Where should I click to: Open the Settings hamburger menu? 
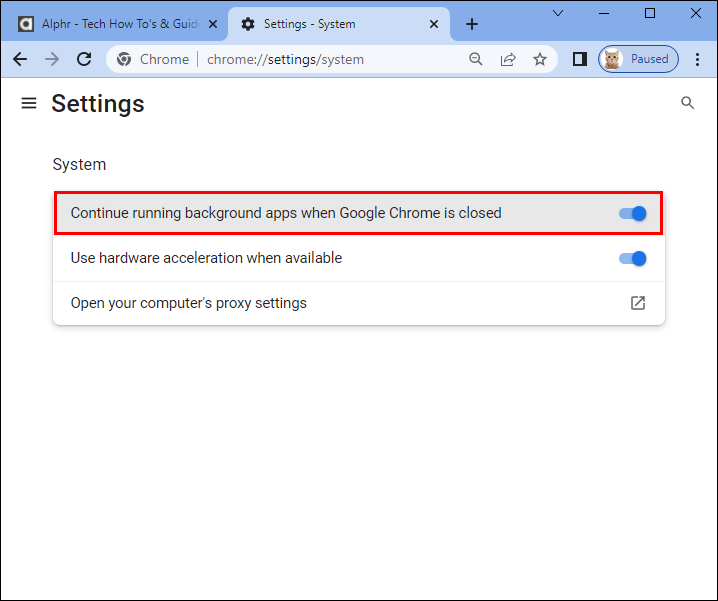coord(29,103)
